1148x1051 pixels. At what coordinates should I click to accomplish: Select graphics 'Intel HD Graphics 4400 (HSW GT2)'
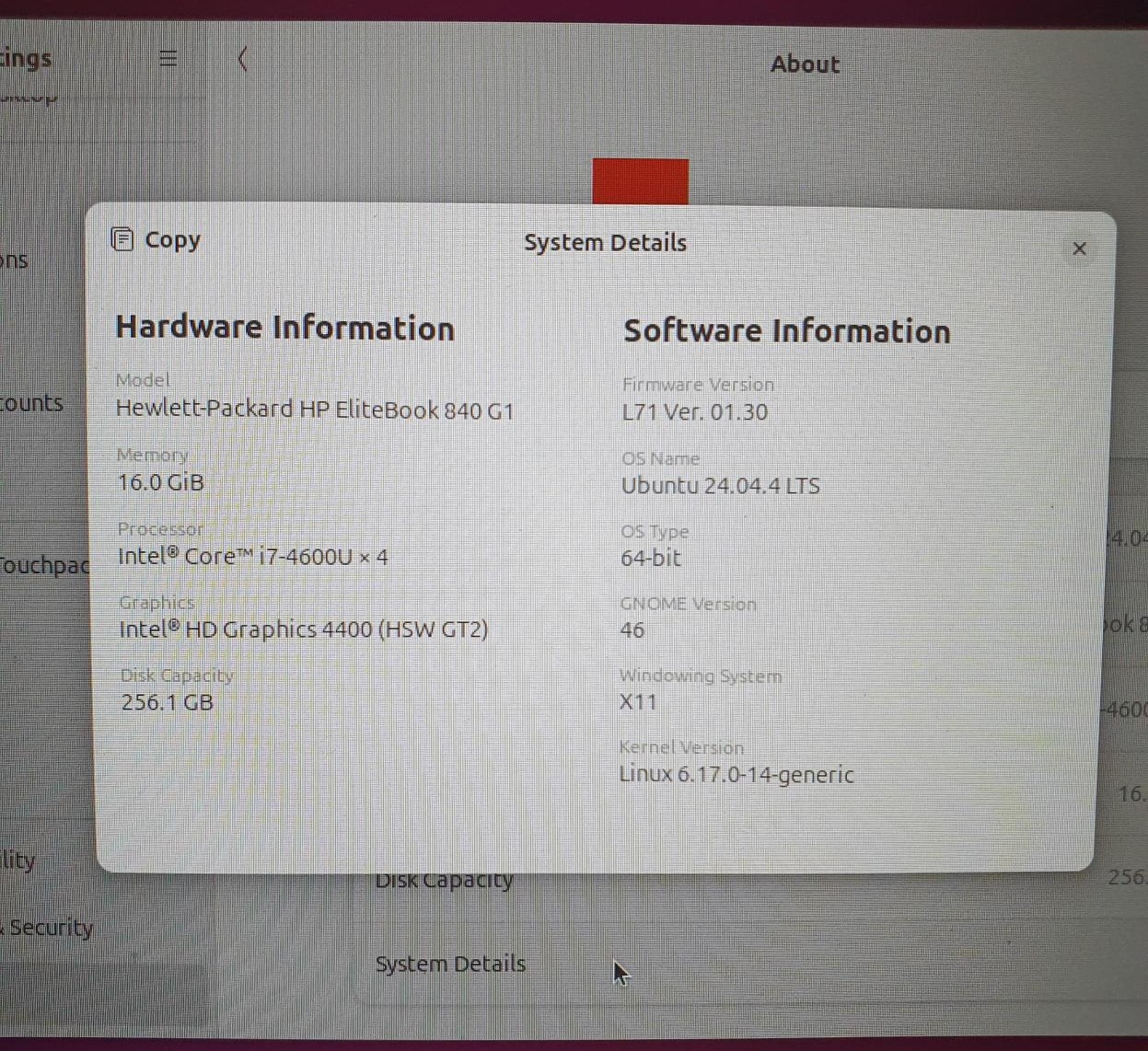304,629
